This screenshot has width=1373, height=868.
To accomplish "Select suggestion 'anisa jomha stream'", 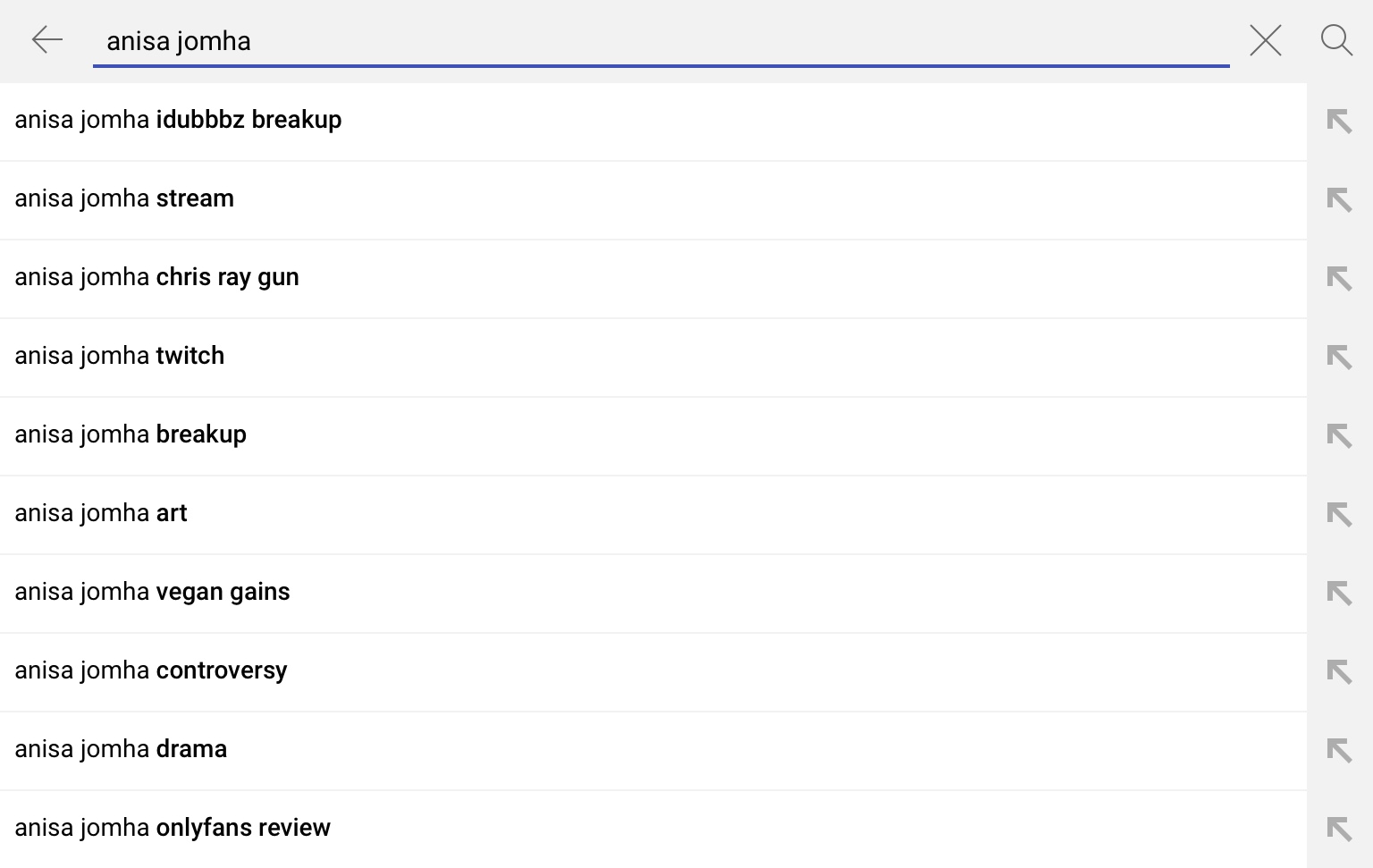I will coord(653,200).
